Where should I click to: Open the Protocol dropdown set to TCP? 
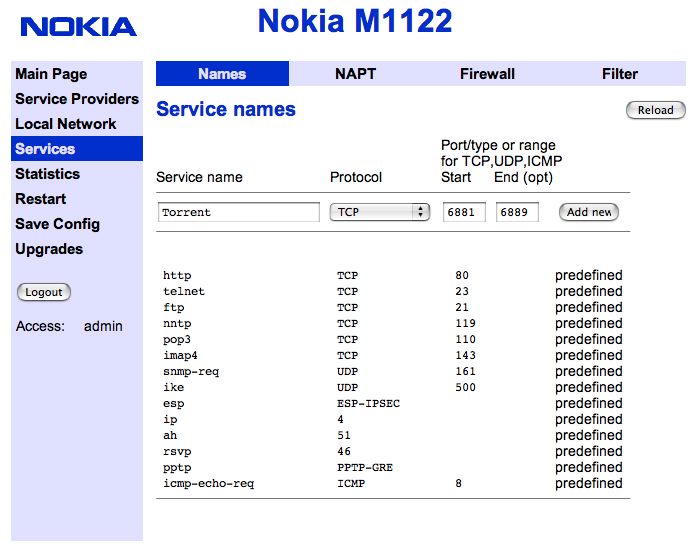(379, 212)
